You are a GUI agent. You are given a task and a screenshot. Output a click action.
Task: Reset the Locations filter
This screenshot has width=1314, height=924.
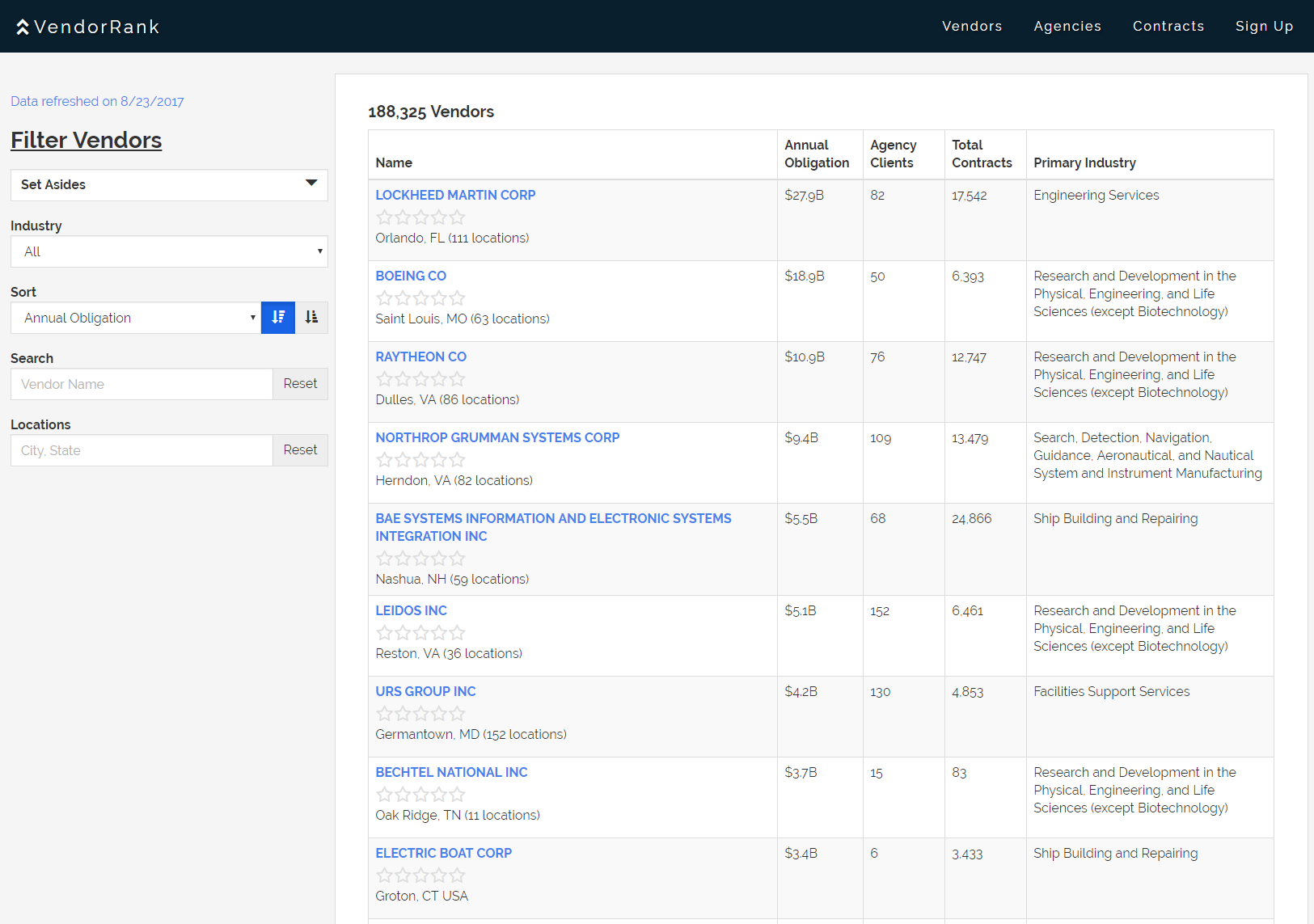[x=300, y=450]
